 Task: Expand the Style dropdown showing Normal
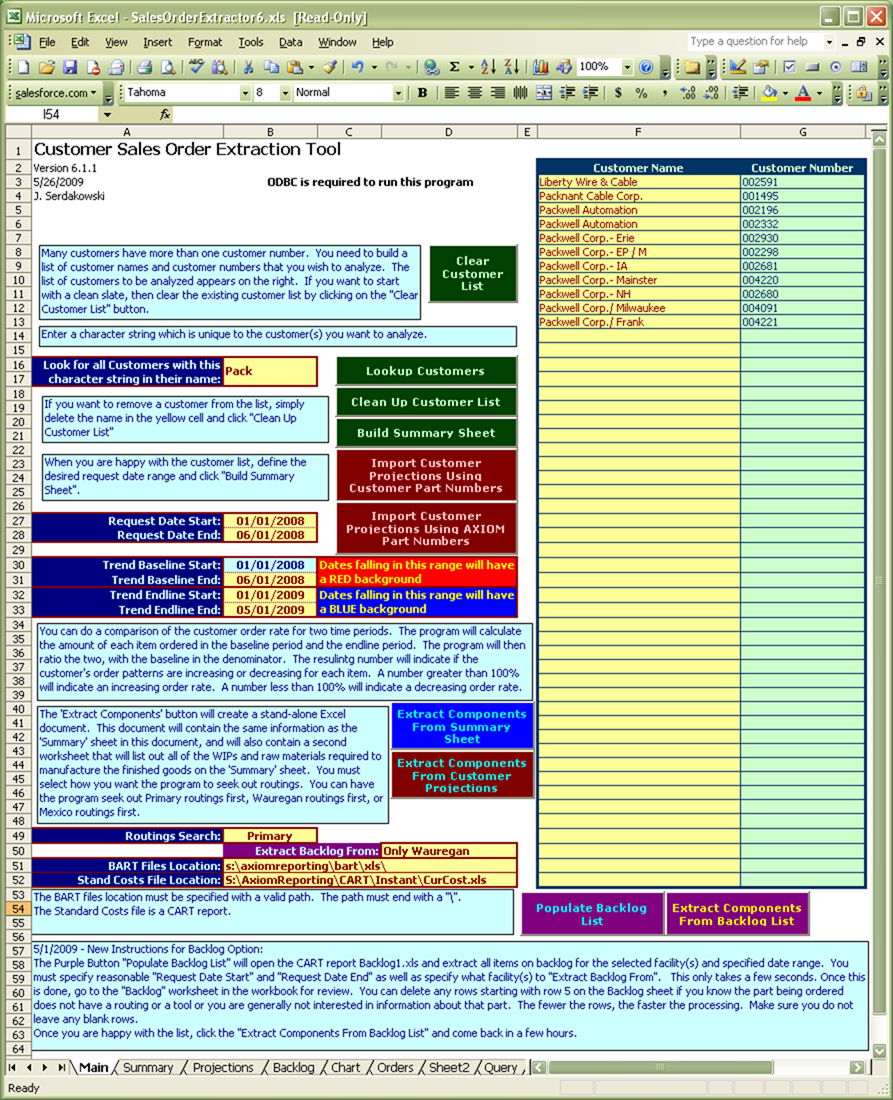click(398, 93)
